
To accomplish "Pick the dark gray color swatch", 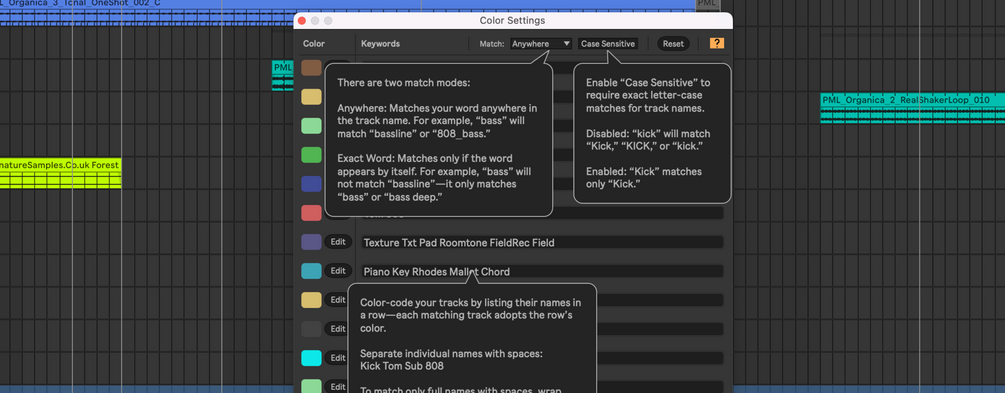I will [x=311, y=329].
